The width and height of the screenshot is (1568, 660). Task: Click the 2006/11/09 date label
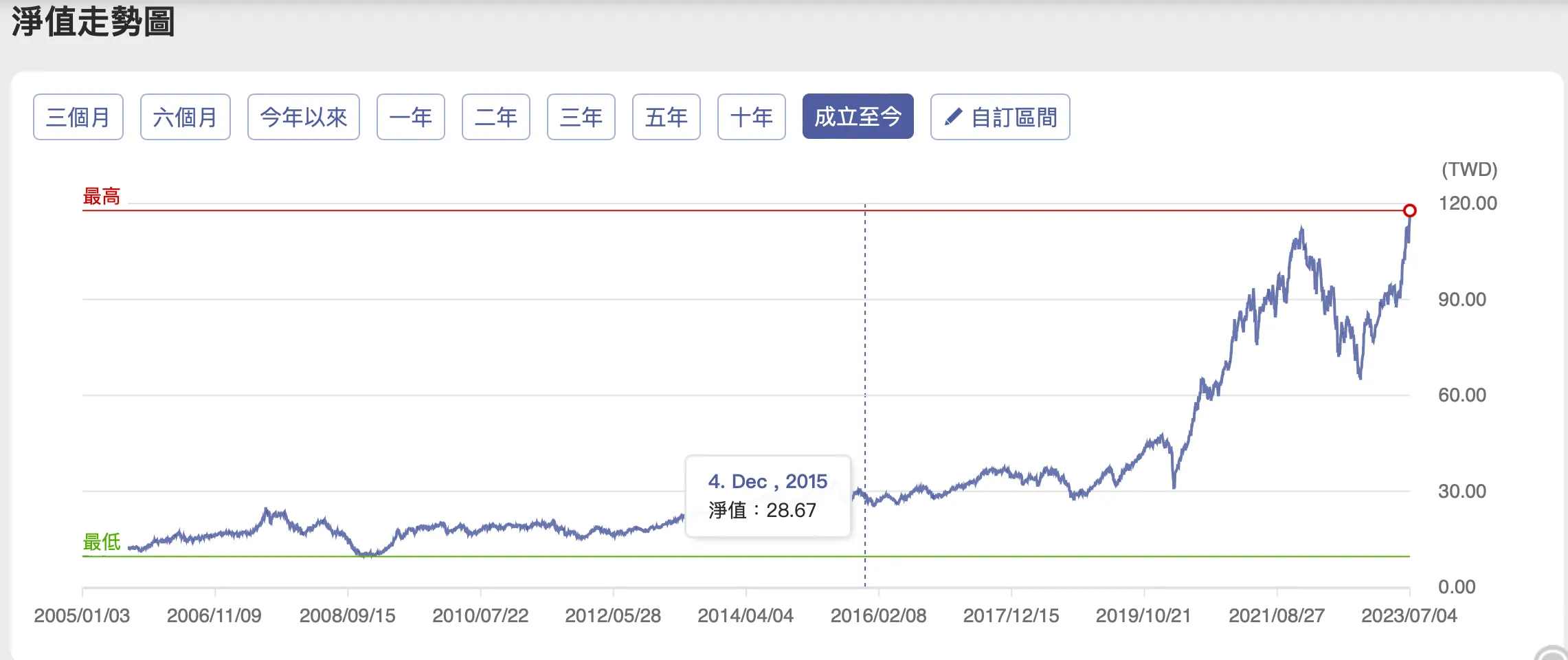tap(214, 616)
